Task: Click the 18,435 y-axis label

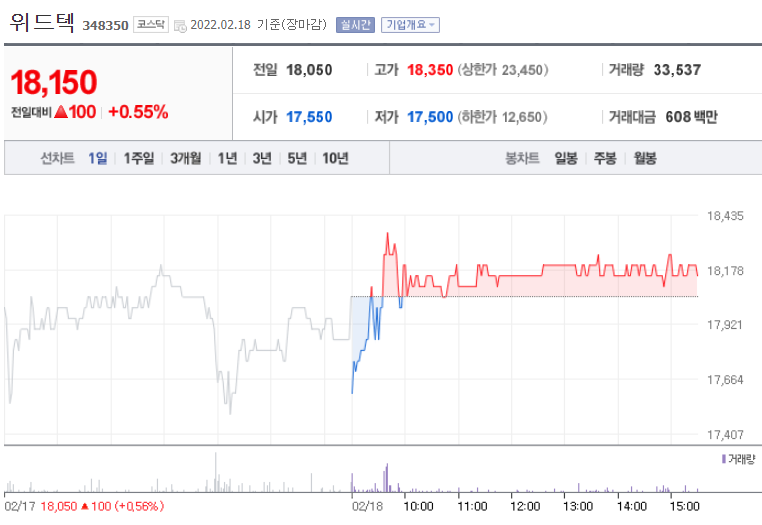Action: (x=725, y=216)
